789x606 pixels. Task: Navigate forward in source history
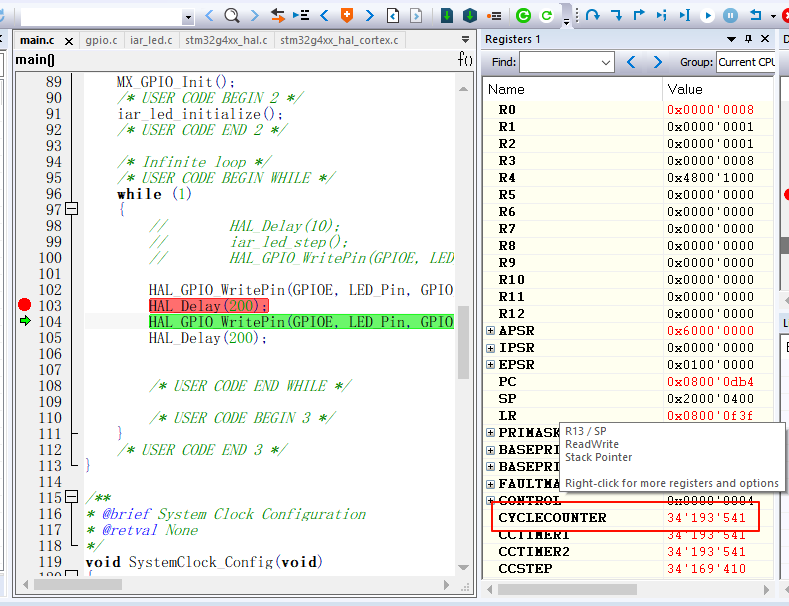[x=416, y=16]
